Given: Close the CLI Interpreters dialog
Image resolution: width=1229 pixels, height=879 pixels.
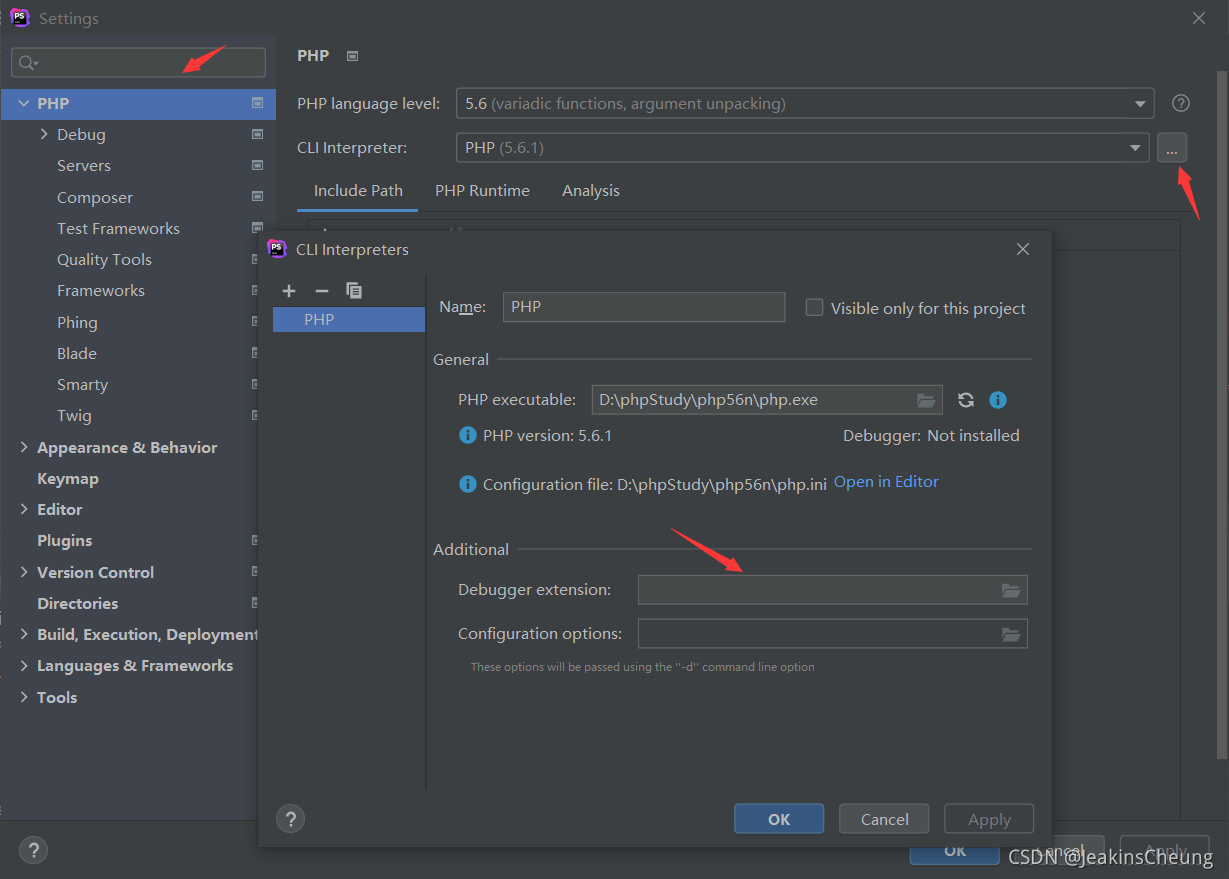Looking at the screenshot, I should click(1022, 249).
